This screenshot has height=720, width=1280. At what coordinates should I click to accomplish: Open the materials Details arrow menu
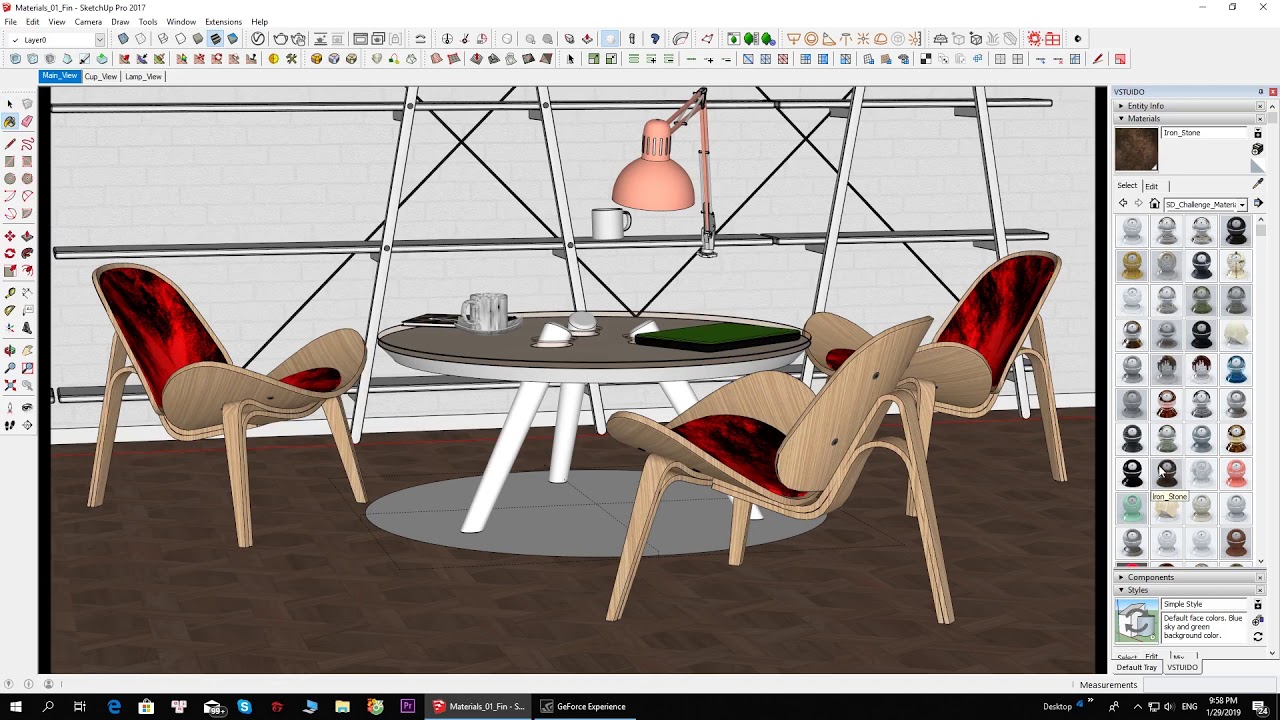[x=1258, y=204]
